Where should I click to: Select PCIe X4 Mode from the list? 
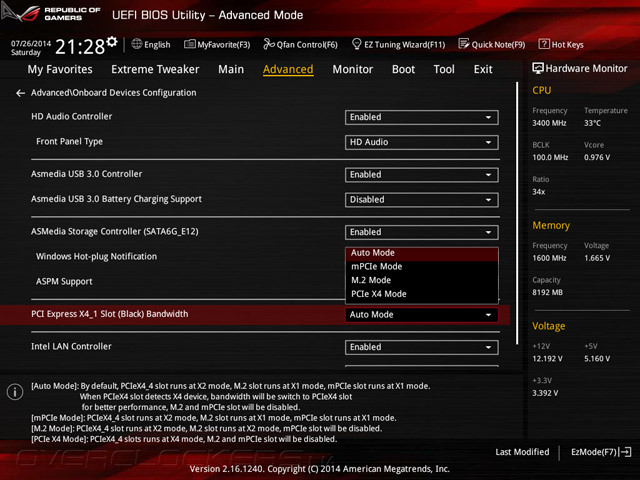(x=422, y=294)
